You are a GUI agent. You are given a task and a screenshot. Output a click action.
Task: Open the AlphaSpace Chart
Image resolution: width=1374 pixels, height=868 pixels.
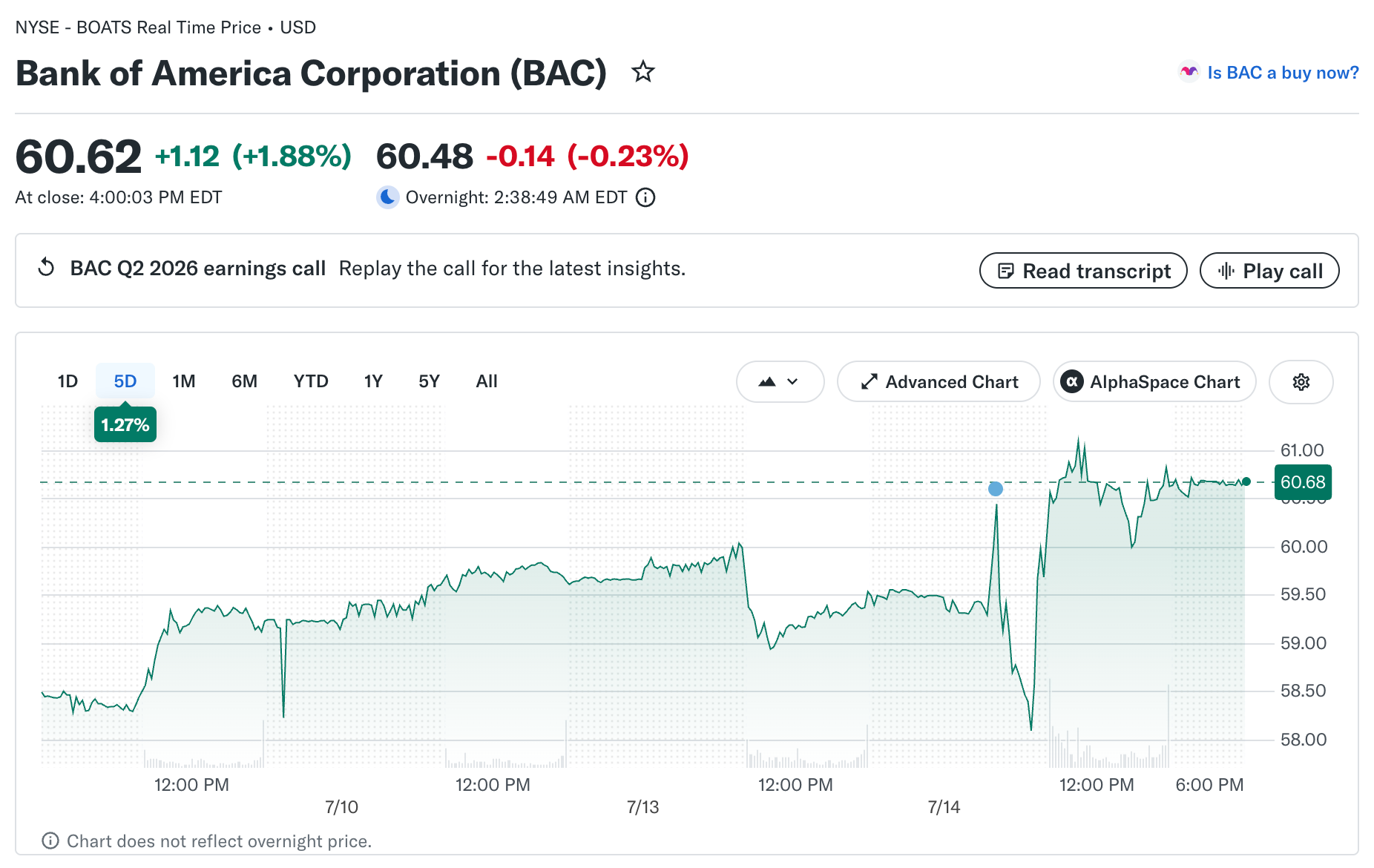click(1154, 382)
